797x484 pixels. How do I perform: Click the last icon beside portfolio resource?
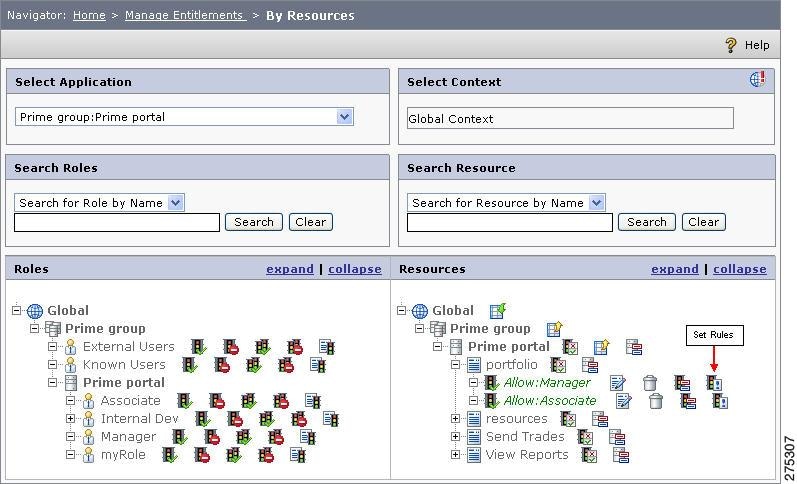(x=590, y=365)
